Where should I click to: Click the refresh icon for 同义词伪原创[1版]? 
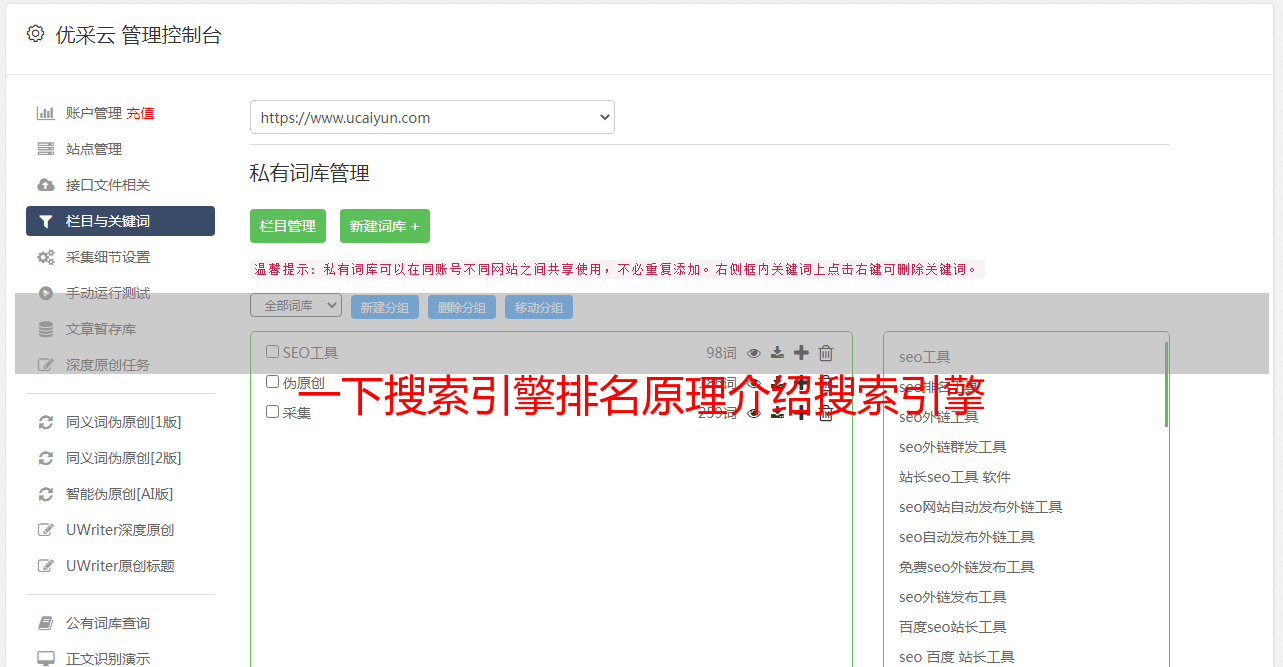46,422
